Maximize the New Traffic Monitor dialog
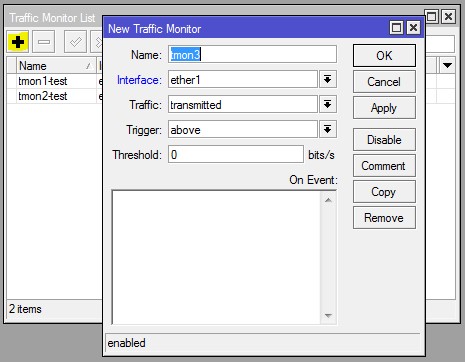This screenshot has width=465, height=362. 396,27
